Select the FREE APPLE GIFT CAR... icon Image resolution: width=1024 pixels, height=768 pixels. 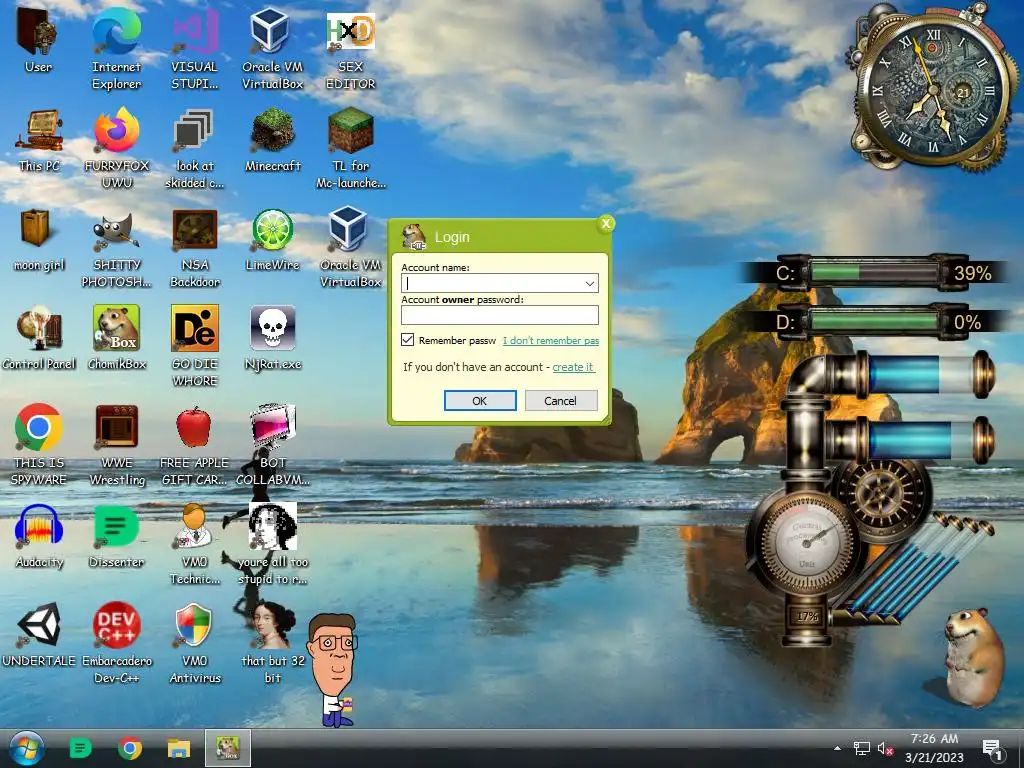[x=195, y=445]
